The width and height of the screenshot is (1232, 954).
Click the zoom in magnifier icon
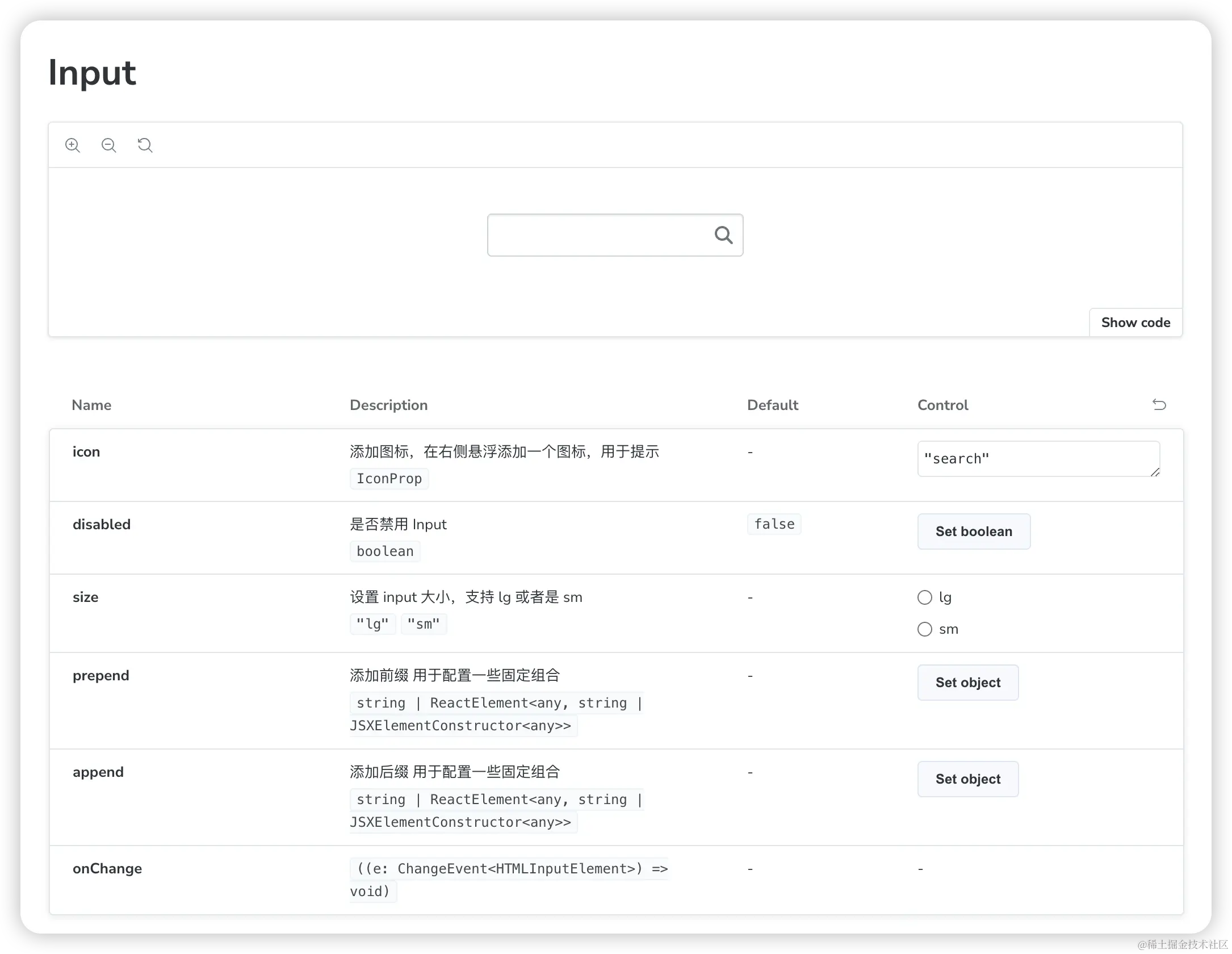(x=73, y=145)
